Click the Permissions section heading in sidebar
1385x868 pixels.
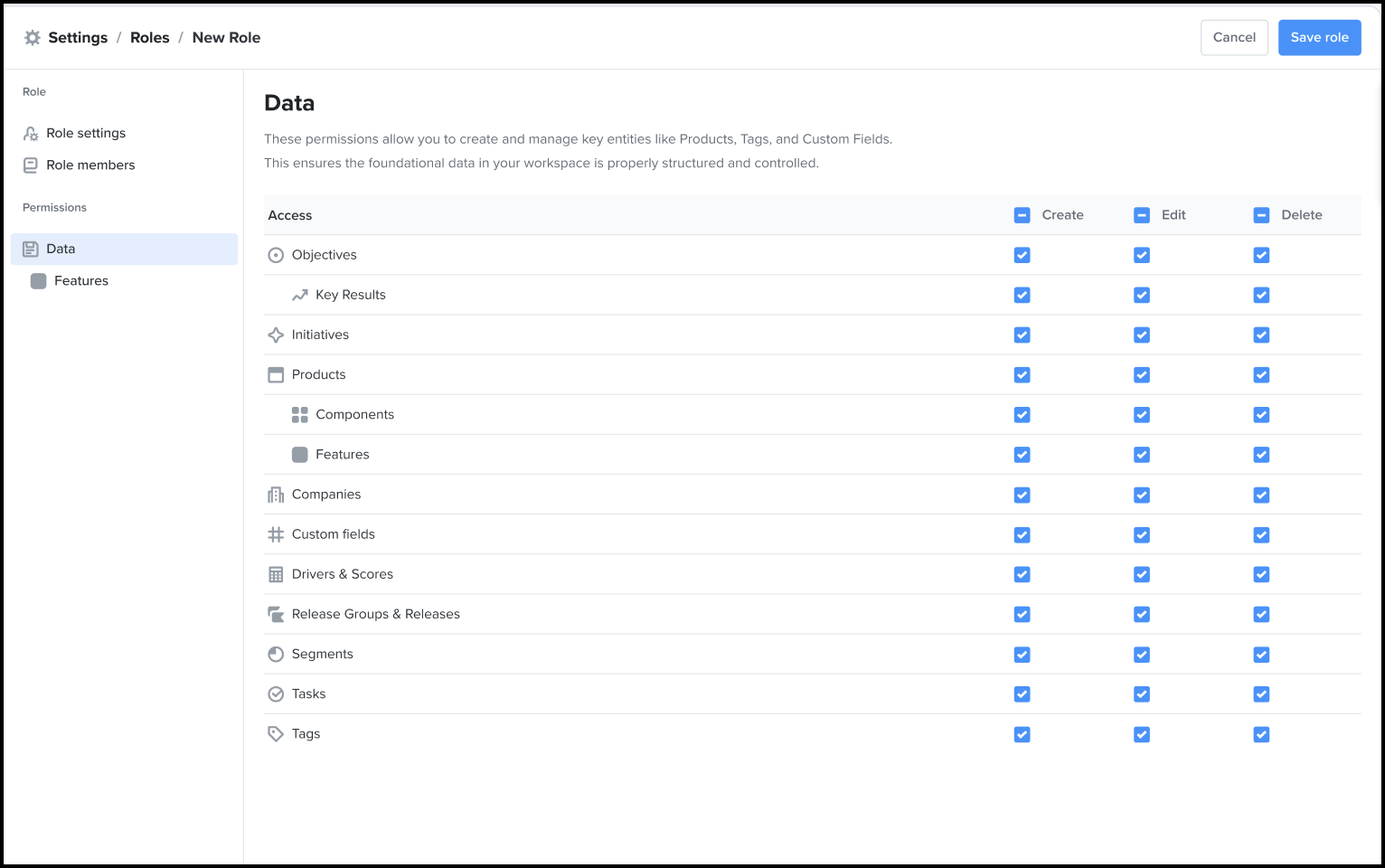click(54, 208)
